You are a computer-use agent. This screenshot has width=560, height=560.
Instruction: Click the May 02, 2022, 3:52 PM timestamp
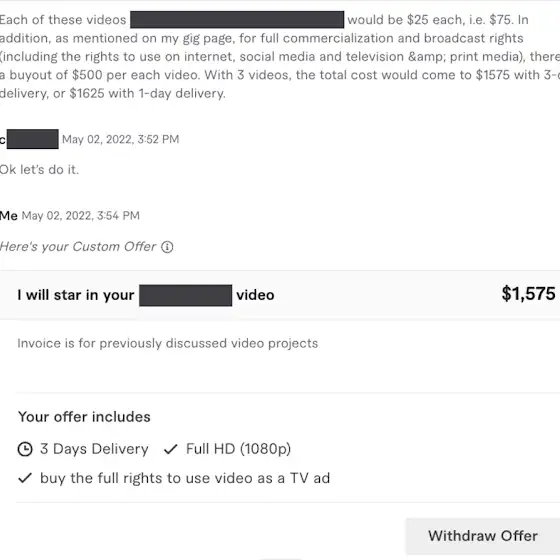[x=120, y=139]
